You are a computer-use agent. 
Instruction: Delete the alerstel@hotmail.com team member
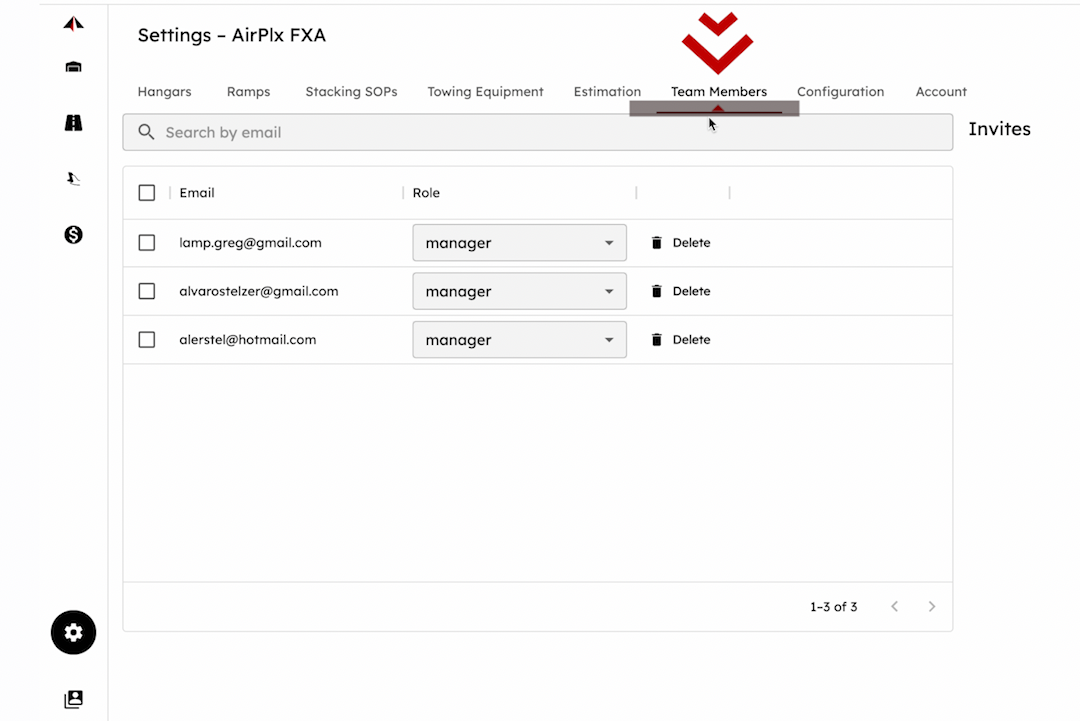pyautogui.click(x=681, y=340)
